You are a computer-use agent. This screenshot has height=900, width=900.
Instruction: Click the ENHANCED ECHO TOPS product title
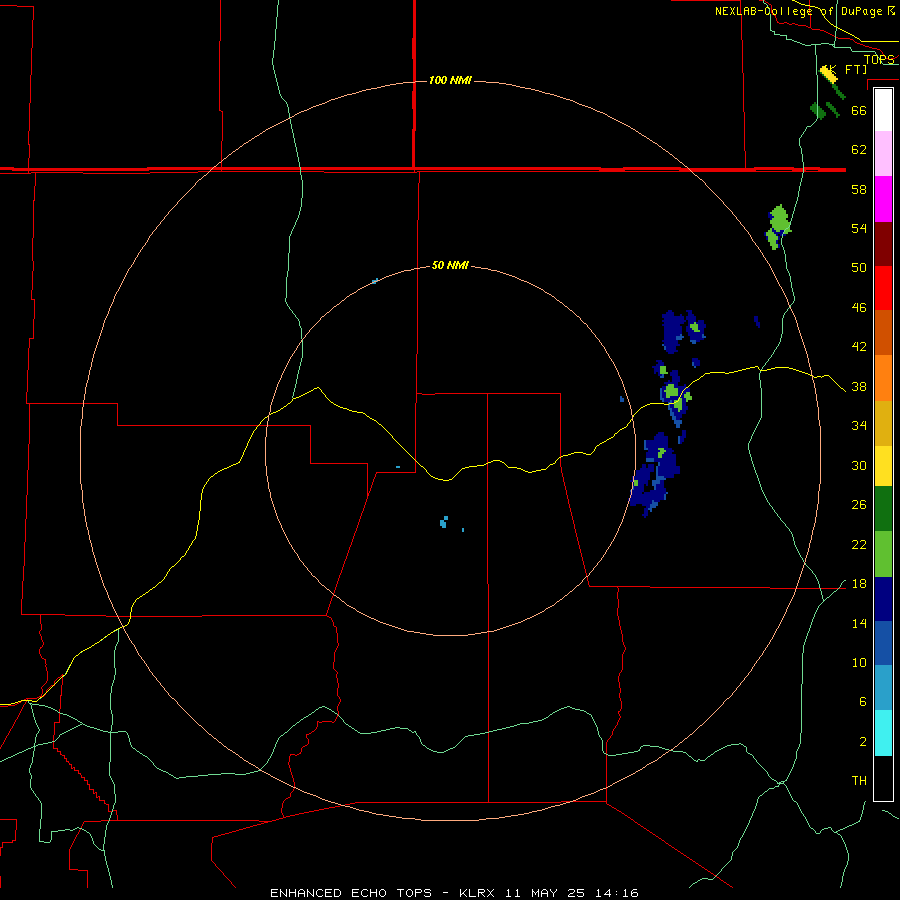[x=351, y=893]
